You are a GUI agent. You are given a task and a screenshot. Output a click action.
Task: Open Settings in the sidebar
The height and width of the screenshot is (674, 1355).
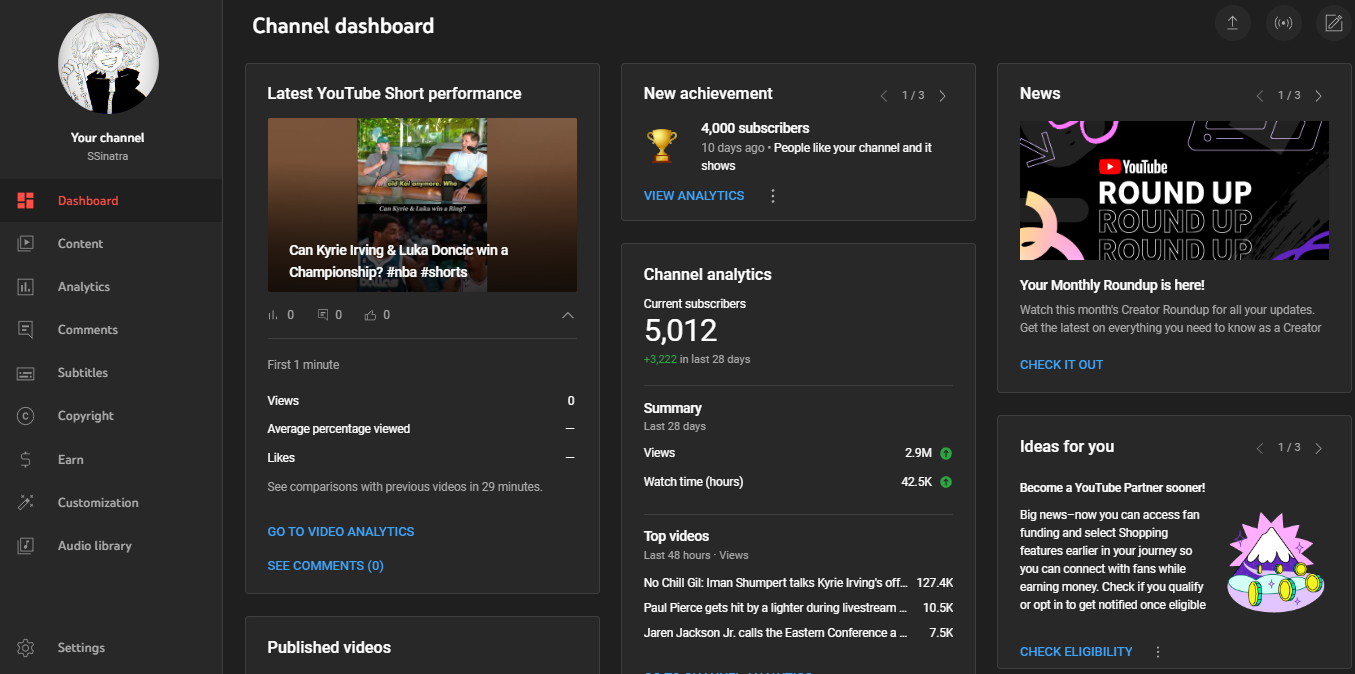coord(111,648)
